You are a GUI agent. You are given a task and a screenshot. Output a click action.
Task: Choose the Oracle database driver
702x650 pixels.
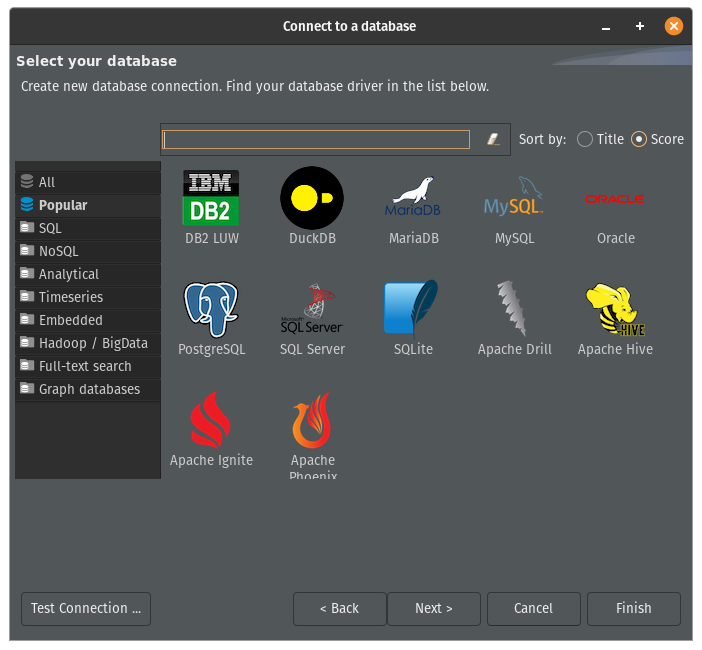(x=615, y=199)
